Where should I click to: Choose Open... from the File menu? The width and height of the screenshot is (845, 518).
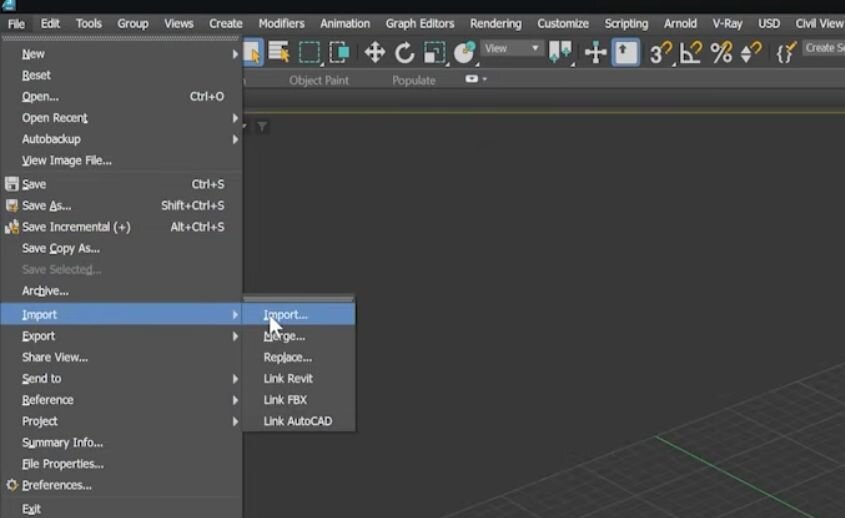click(x=121, y=96)
